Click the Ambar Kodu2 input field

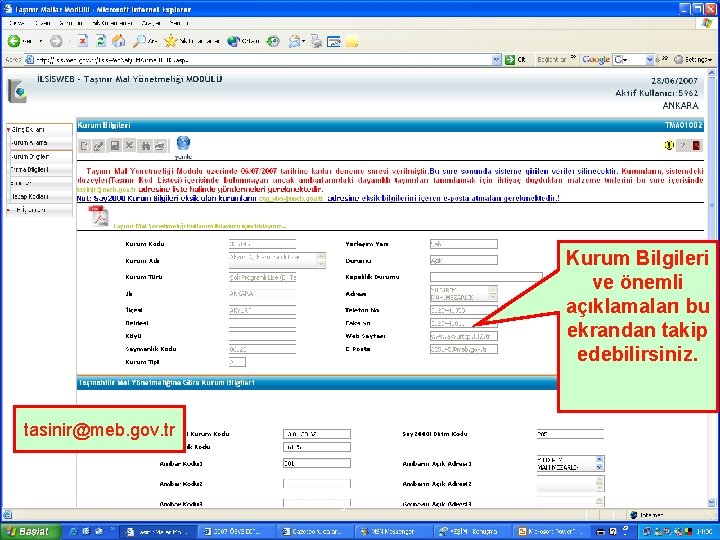click(317, 484)
